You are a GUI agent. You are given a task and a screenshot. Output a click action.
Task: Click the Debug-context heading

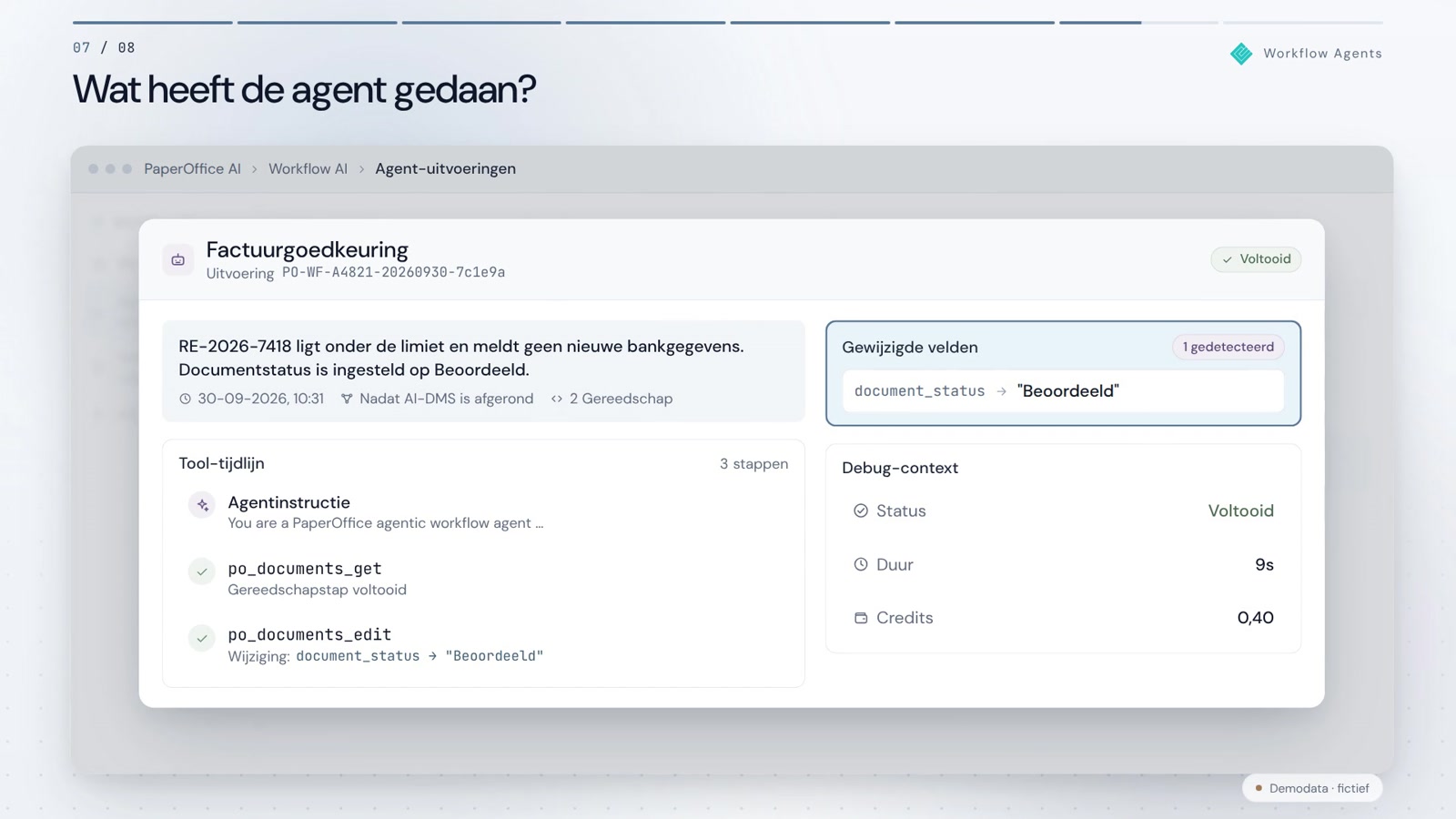(x=900, y=468)
